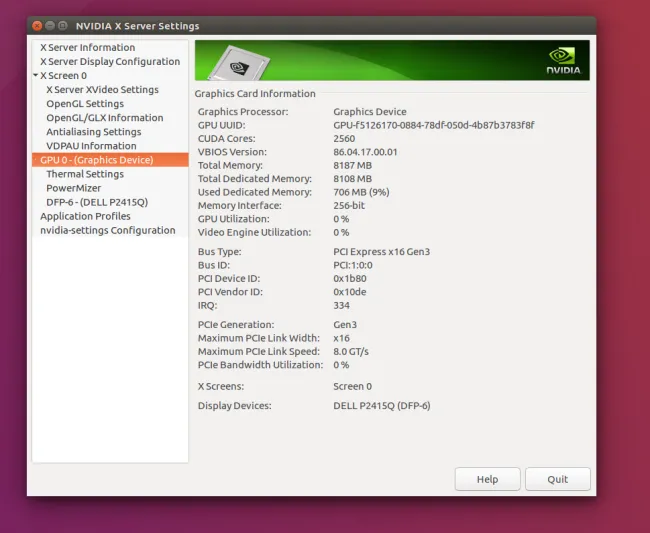View VDPAU Information
This screenshot has height=533, width=650.
click(x=91, y=146)
